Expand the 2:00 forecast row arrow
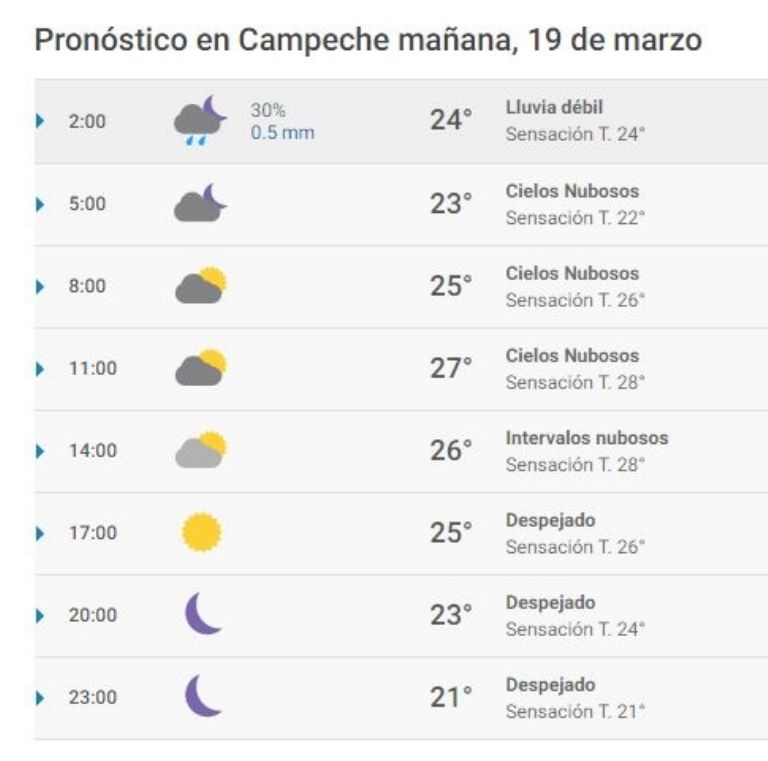 (40, 121)
